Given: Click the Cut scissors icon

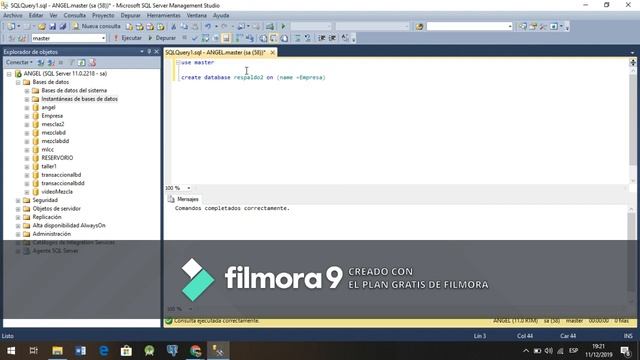Looking at the screenshot, I should coord(173,27).
